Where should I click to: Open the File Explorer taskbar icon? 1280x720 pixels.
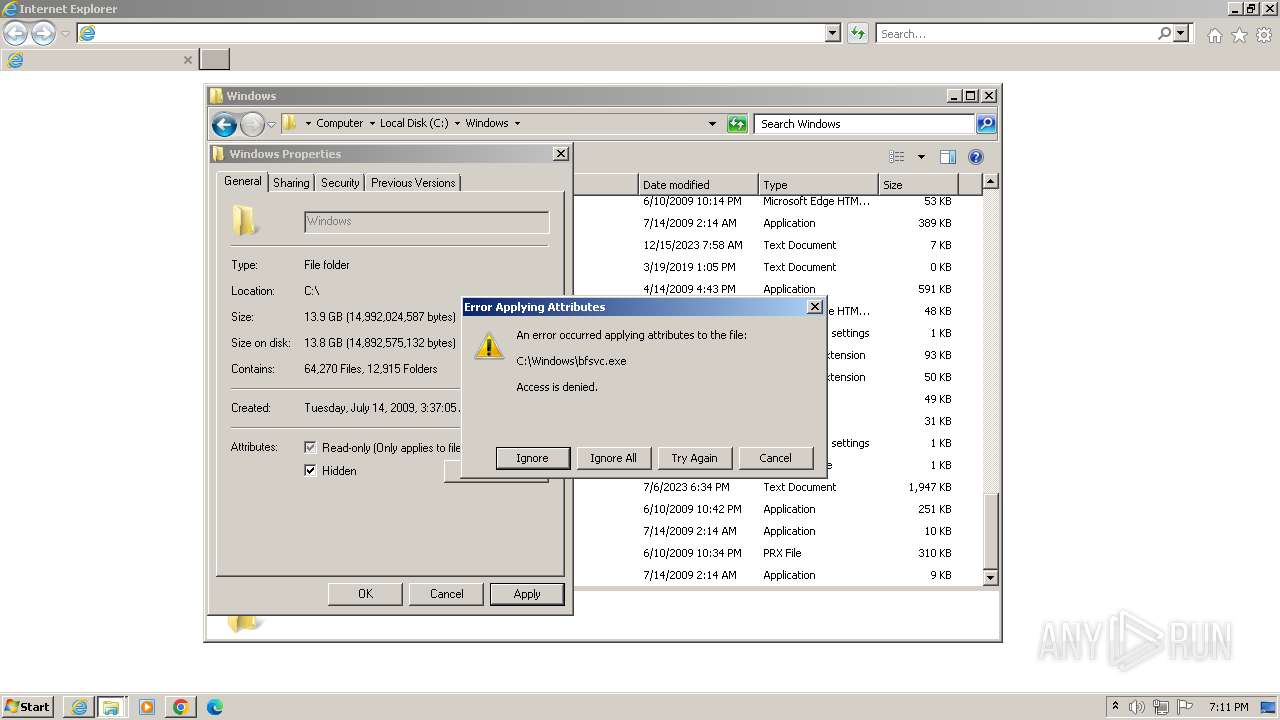pos(111,707)
